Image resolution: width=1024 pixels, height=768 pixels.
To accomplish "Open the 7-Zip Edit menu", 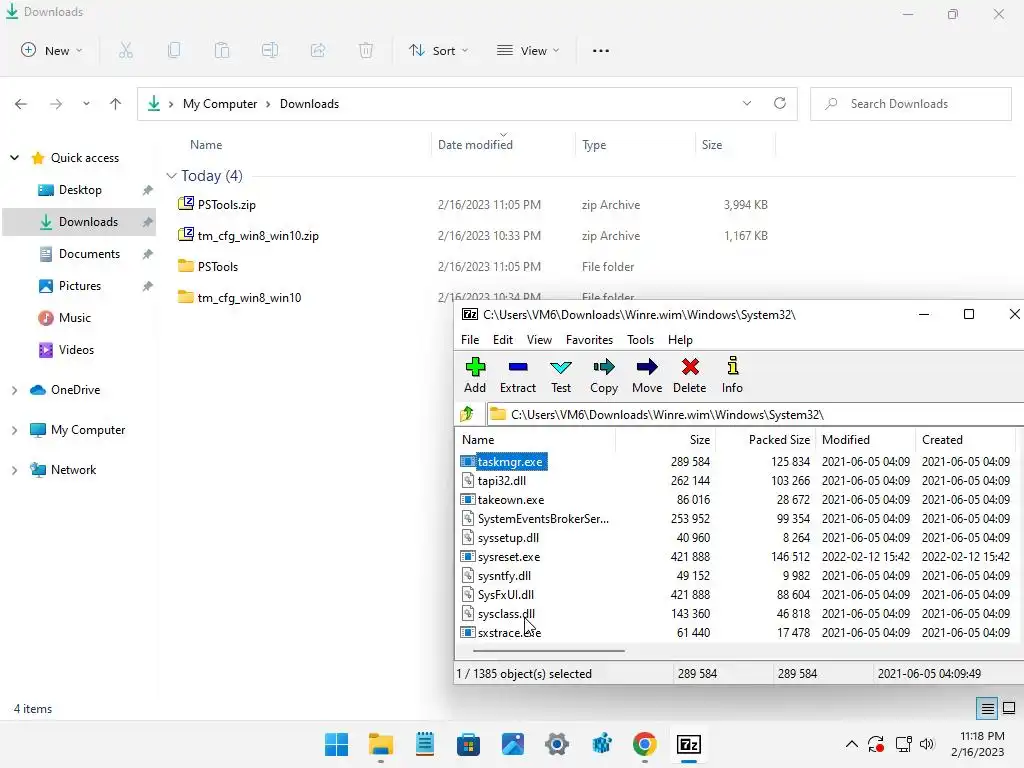I will point(502,340).
